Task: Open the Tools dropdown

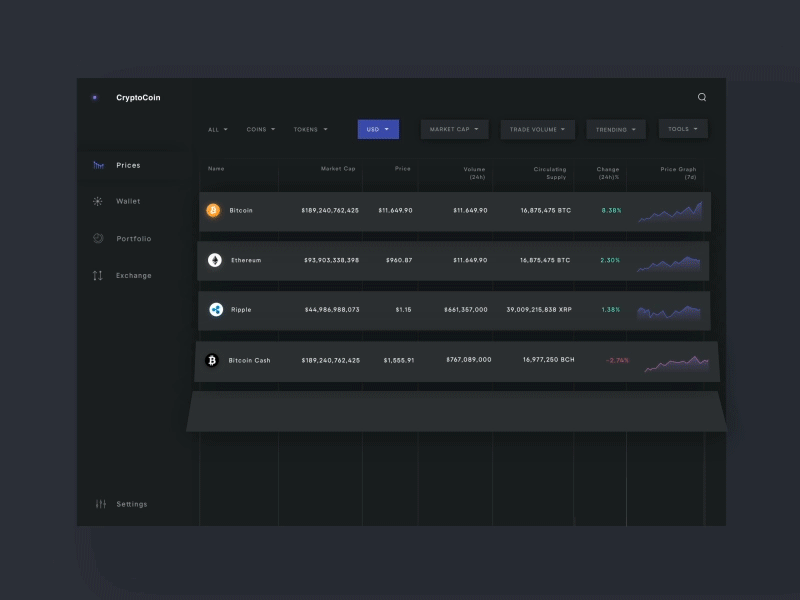Action: pyautogui.click(x=683, y=129)
